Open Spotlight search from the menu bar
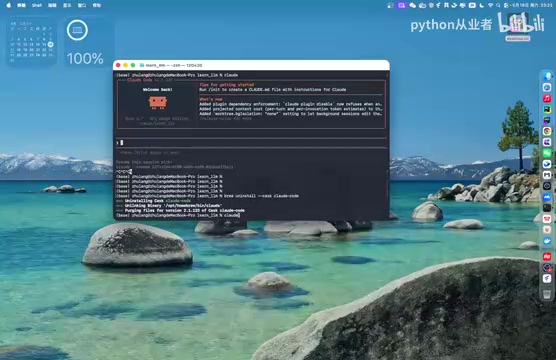This screenshot has height=360, width=556. 498,5
